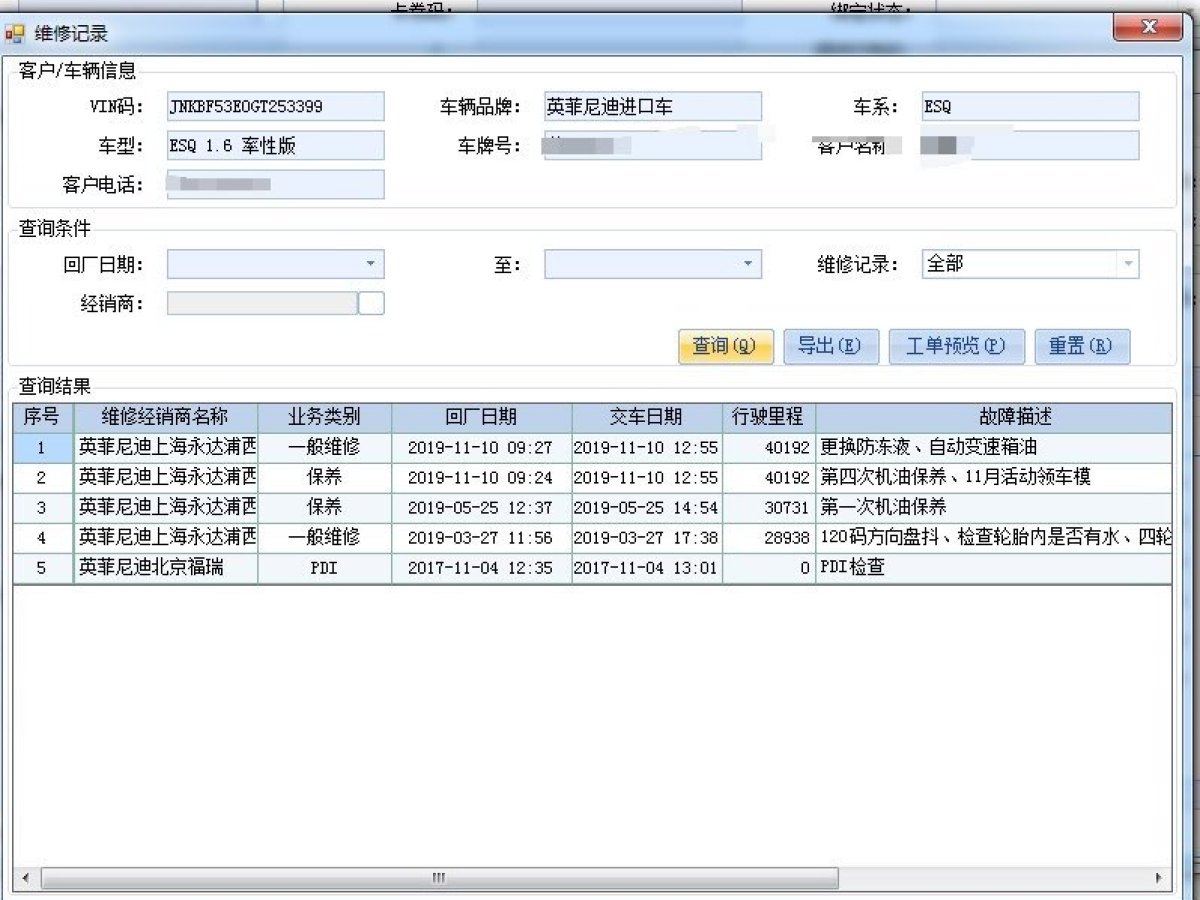Click the VIN码 input field
The height and width of the screenshot is (900, 1200).
[x=275, y=107]
